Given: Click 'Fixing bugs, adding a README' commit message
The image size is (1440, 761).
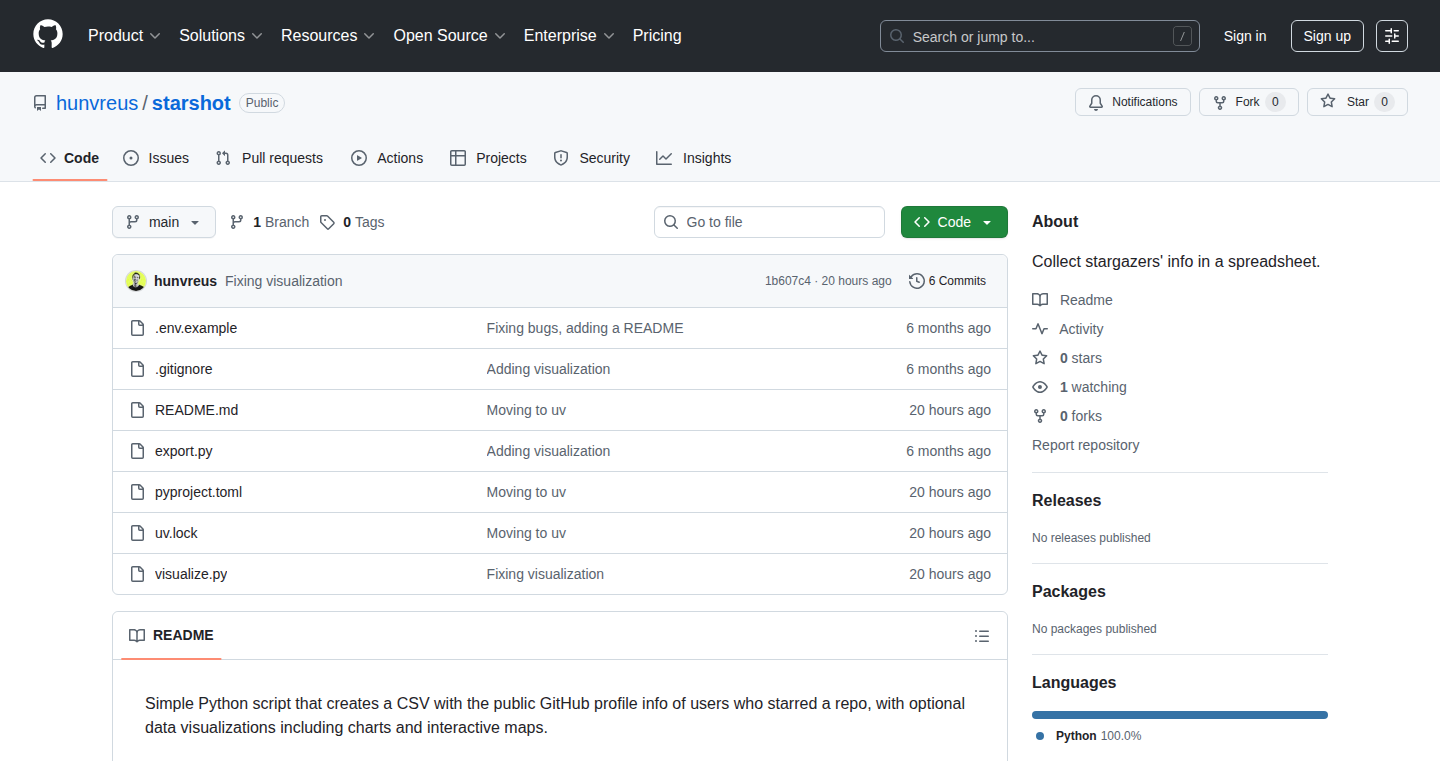Looking at the screenshot, I should click(585, 328).
